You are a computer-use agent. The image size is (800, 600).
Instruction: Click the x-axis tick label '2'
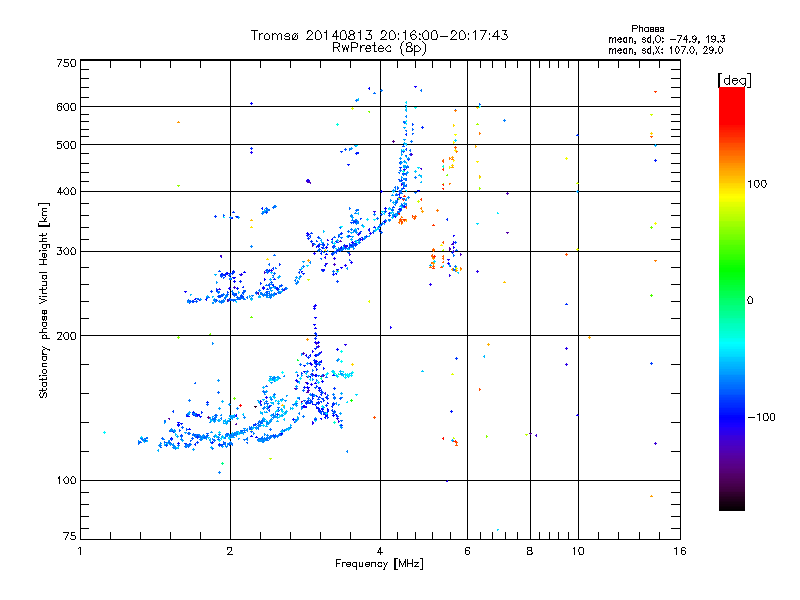point(230,551)
